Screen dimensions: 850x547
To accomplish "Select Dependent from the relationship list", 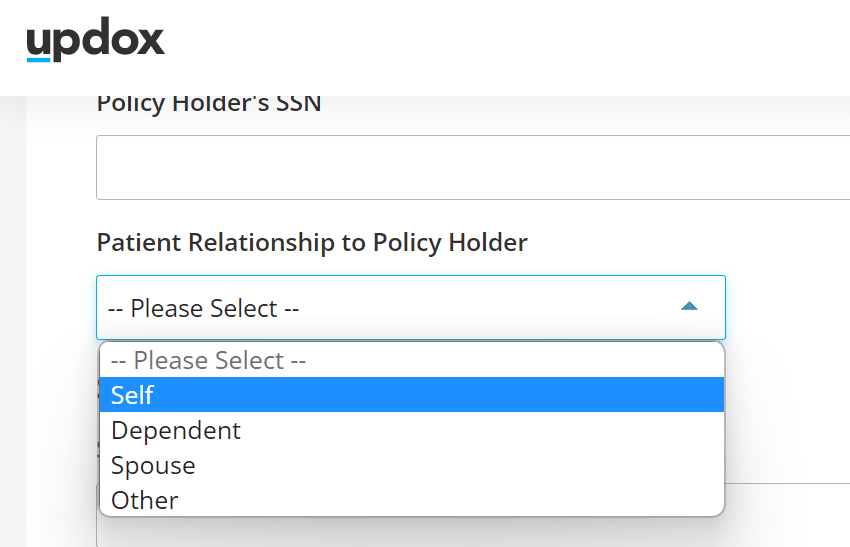I will point(412,430).
